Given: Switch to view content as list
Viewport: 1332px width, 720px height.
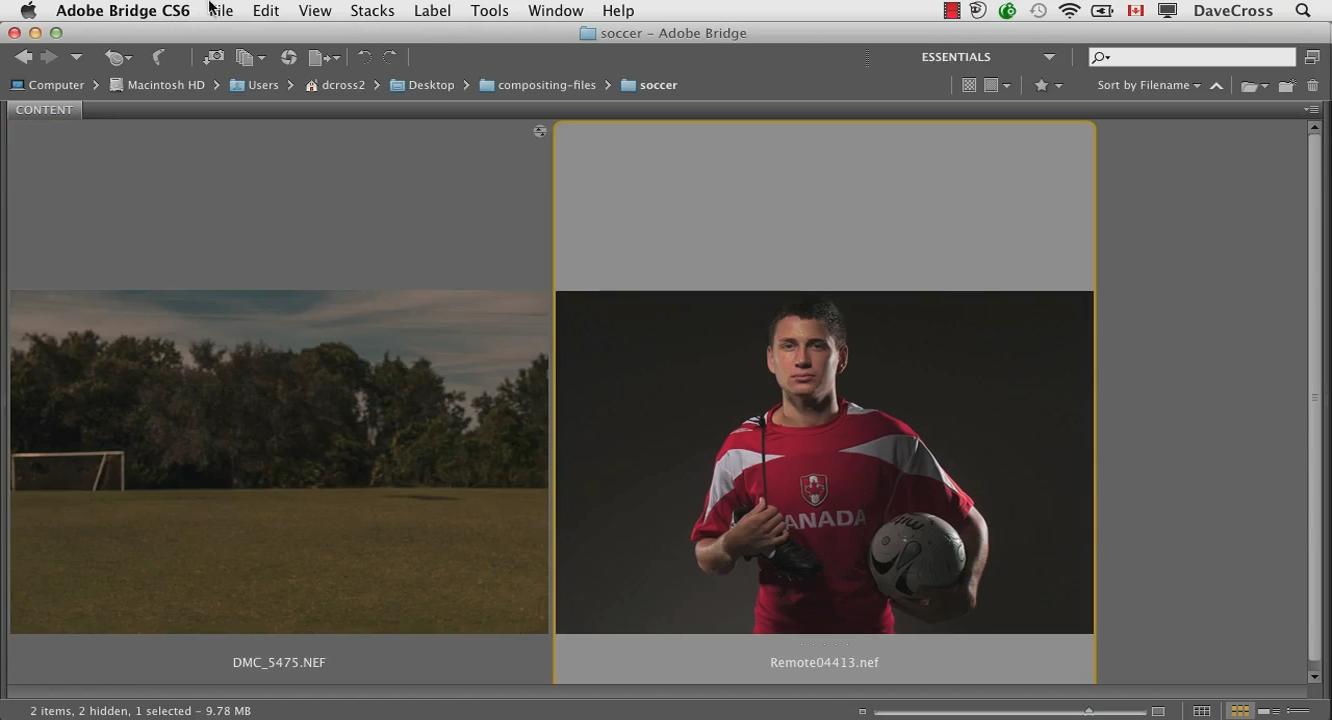Looking at the screenshot, I should 1297,711.
